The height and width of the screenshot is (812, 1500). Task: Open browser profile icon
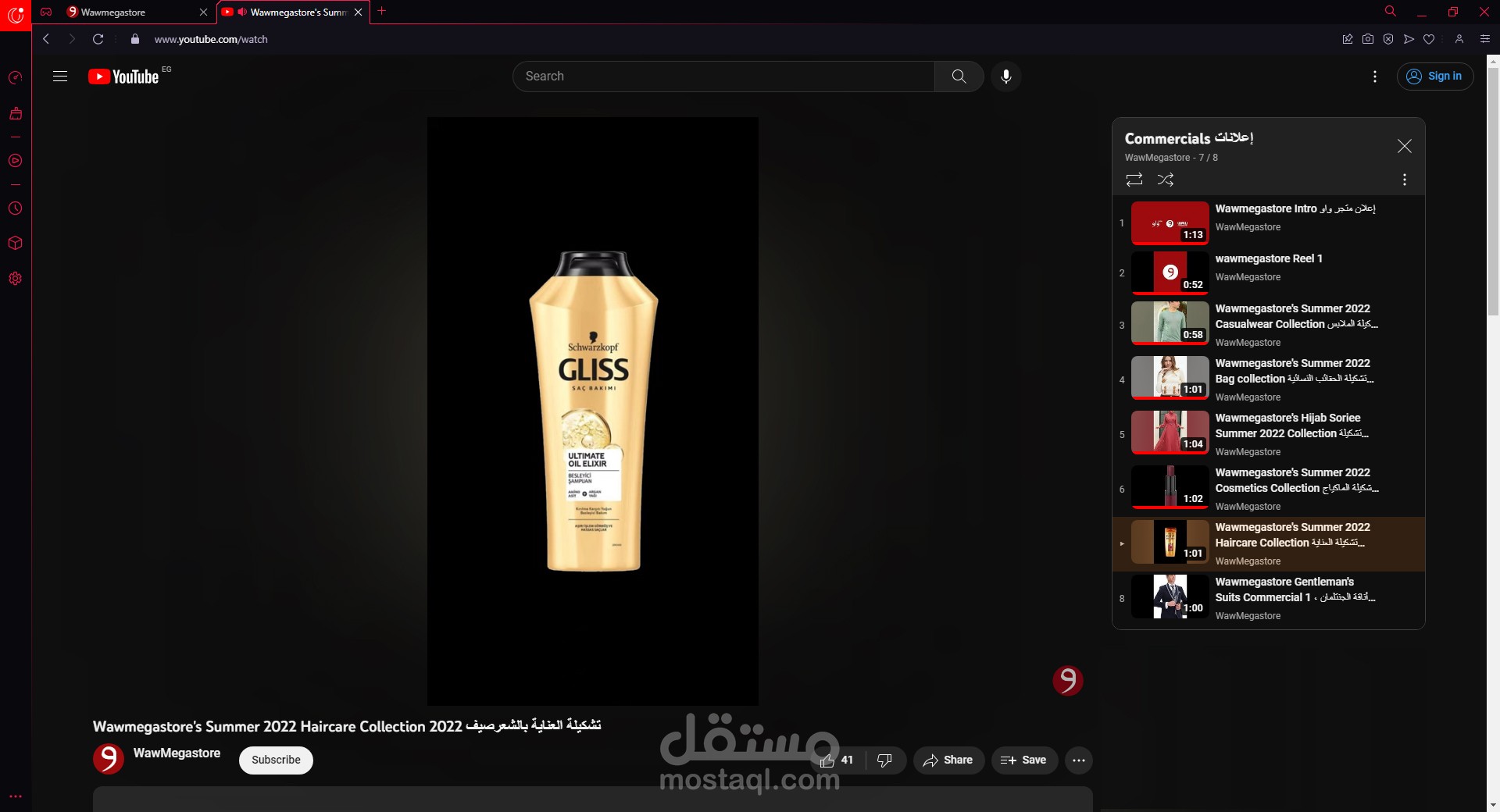click(x=1459, y=39)
